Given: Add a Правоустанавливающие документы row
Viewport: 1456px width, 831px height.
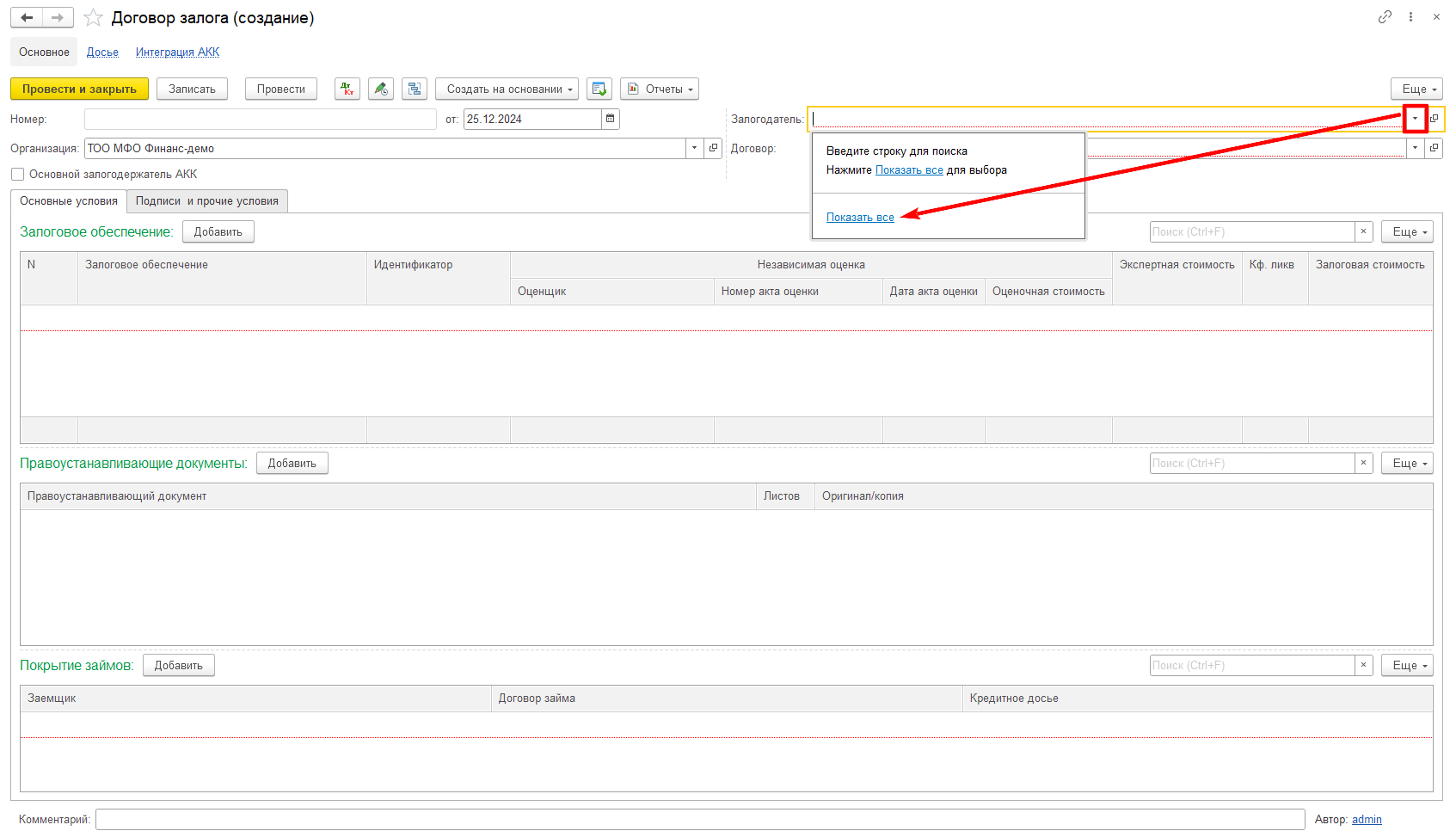Looking at the screenshot, I should [x=292, y=463].
